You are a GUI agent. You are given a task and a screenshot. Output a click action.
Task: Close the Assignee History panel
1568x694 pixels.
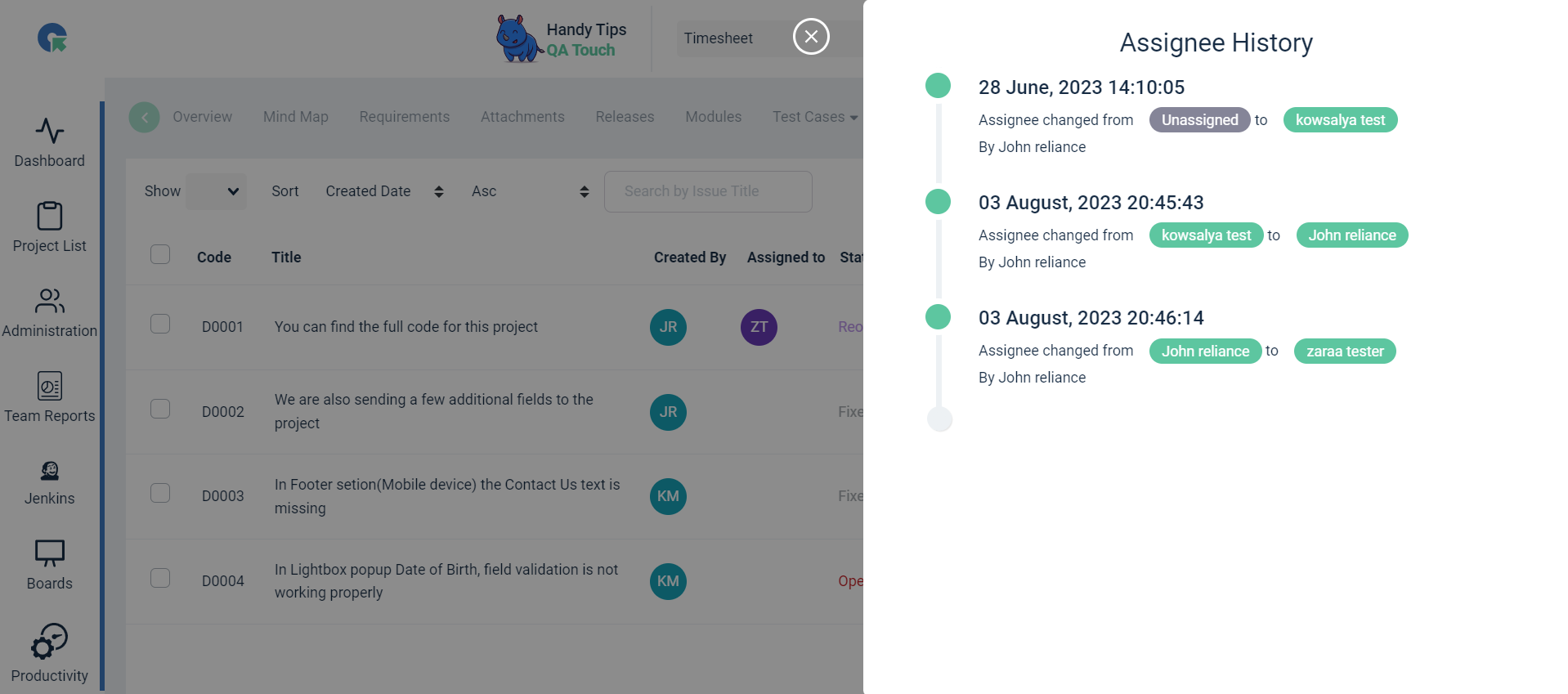tap(811, 37)
